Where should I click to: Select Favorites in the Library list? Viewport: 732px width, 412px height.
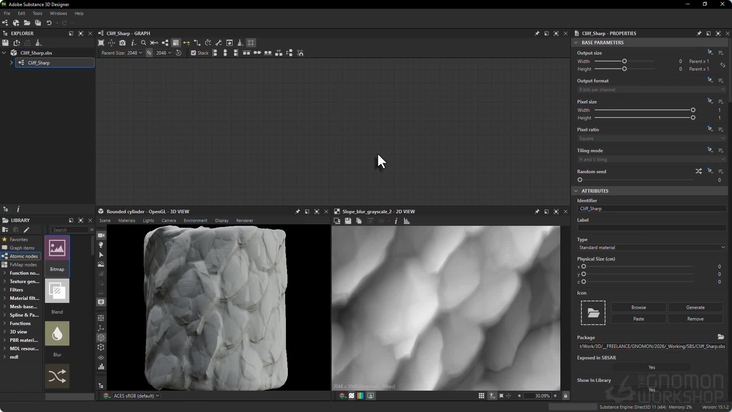coord(19,239)
